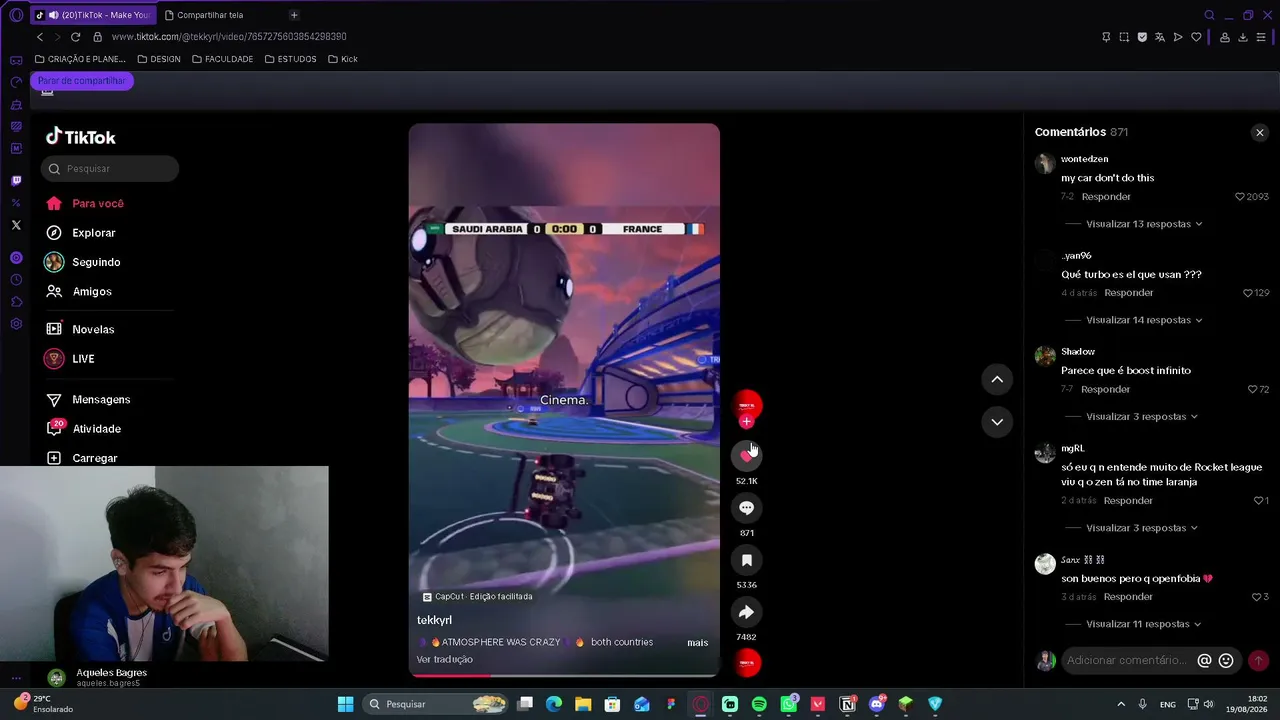Expand 13 replies under wontedzen's comment

point(1144,224)
